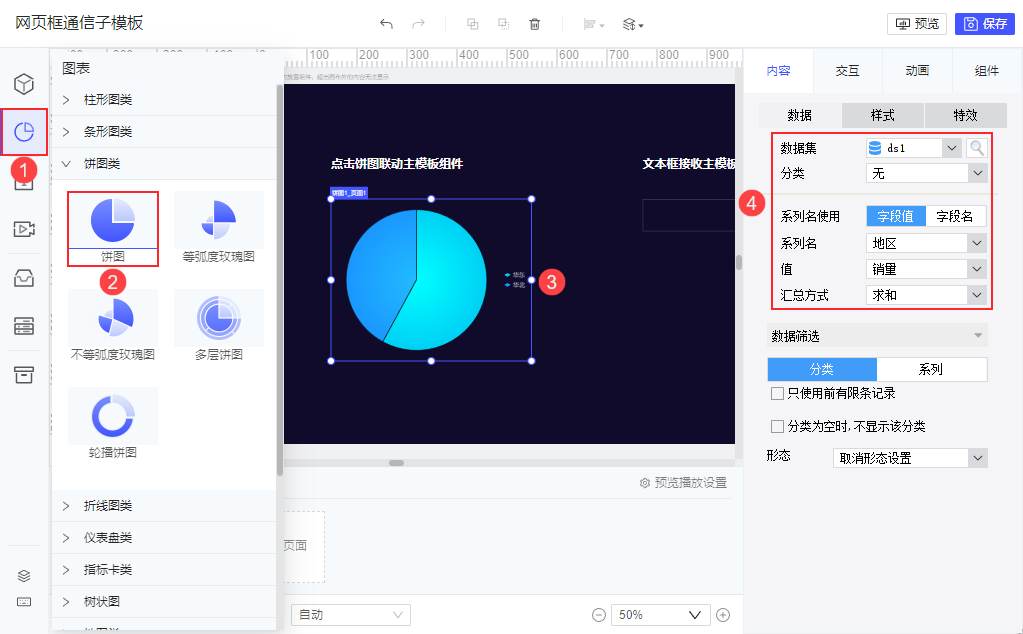Open the alignment options dropdown
This screenshot has height=634, width=1023.
coord(594,25)
